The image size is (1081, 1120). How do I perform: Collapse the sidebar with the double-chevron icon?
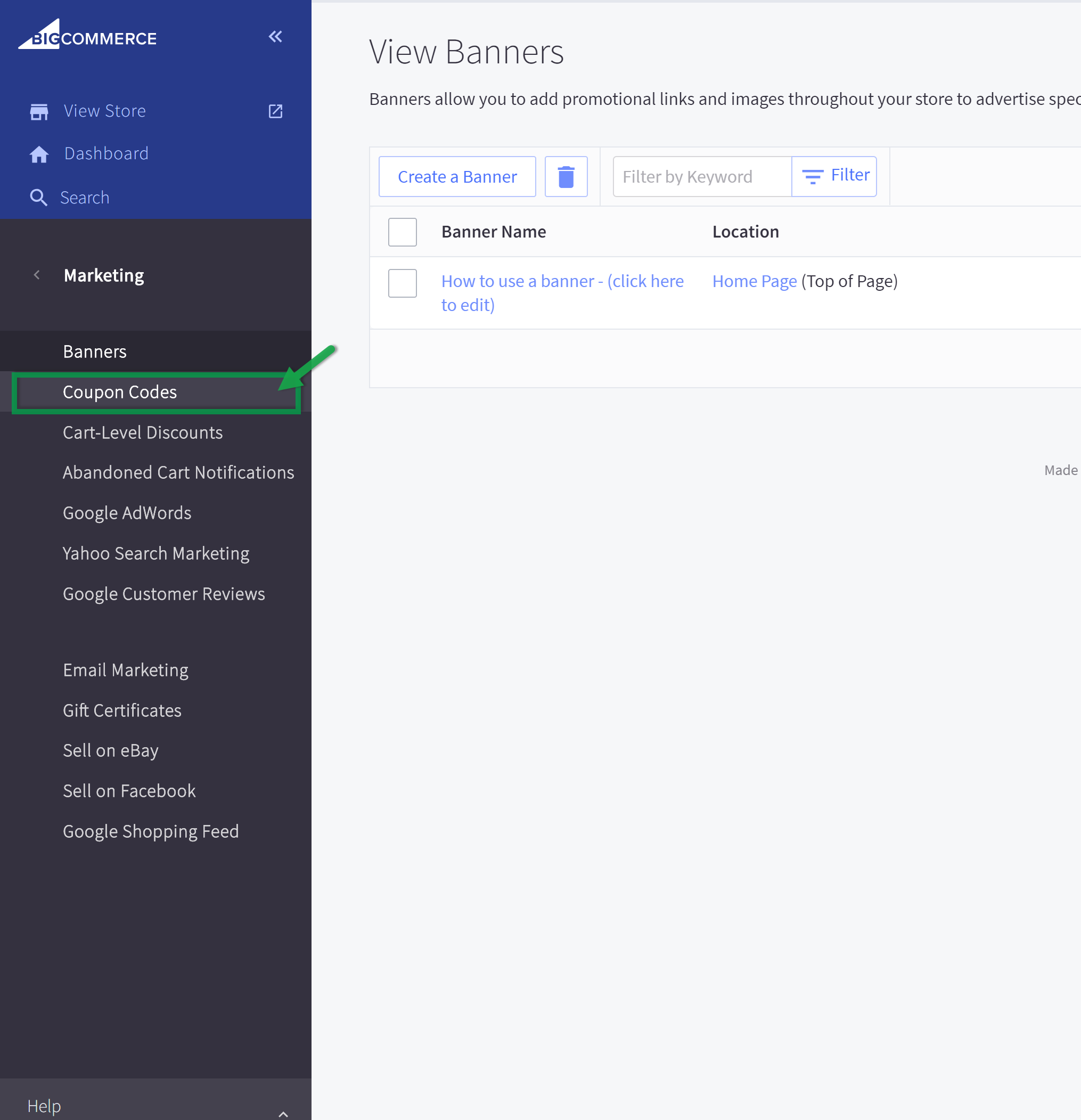click(275, 36)
